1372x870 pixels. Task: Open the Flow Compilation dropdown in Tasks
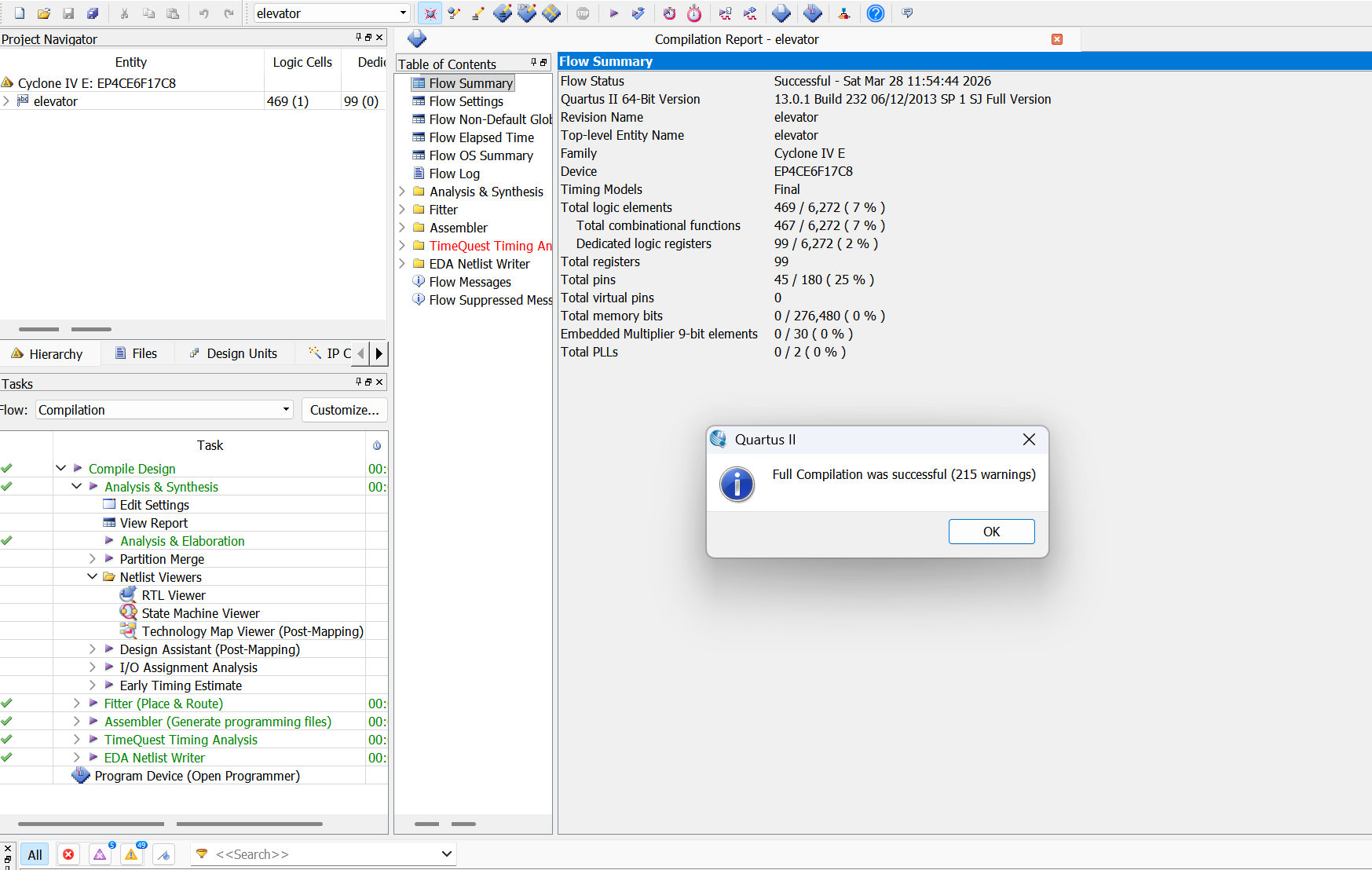pos(286,410)
